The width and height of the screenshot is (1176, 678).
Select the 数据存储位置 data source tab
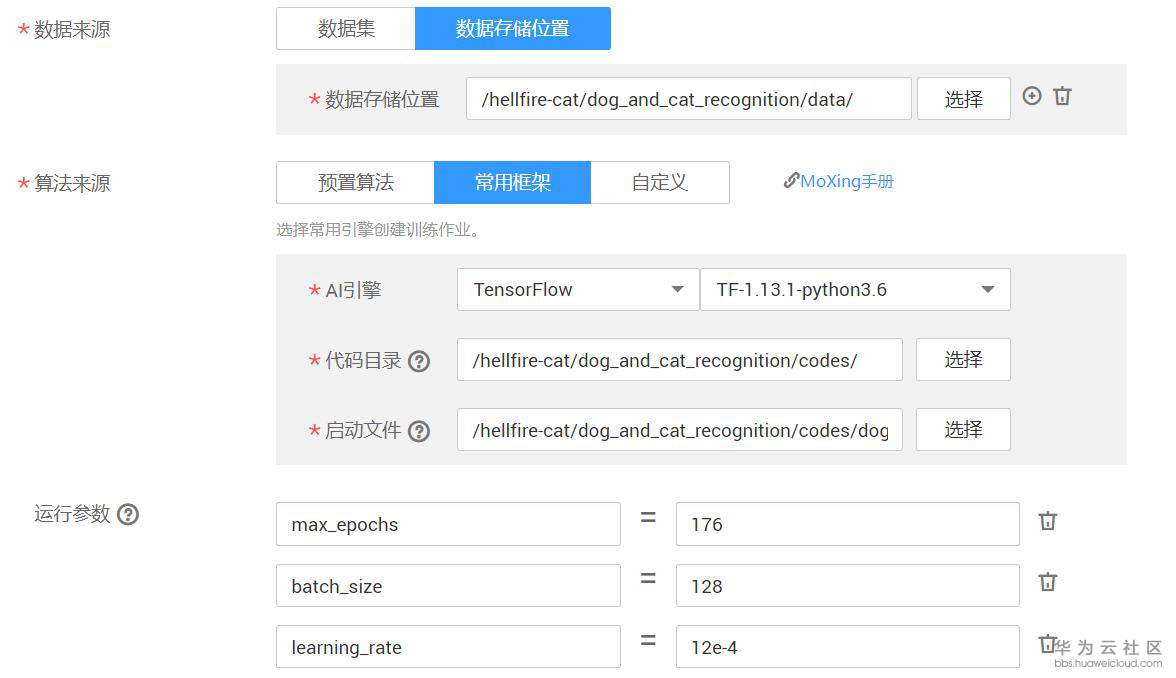tap(513, 28)
